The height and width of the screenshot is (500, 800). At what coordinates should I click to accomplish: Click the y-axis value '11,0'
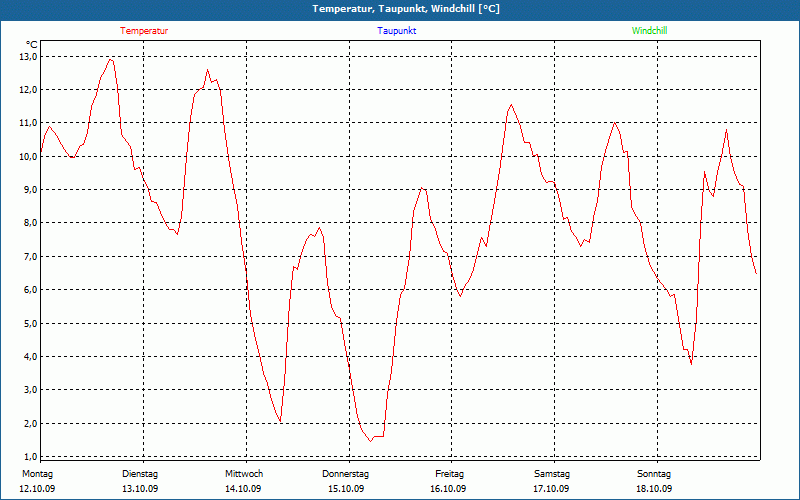pyautogui.click(x=29, y=123)
